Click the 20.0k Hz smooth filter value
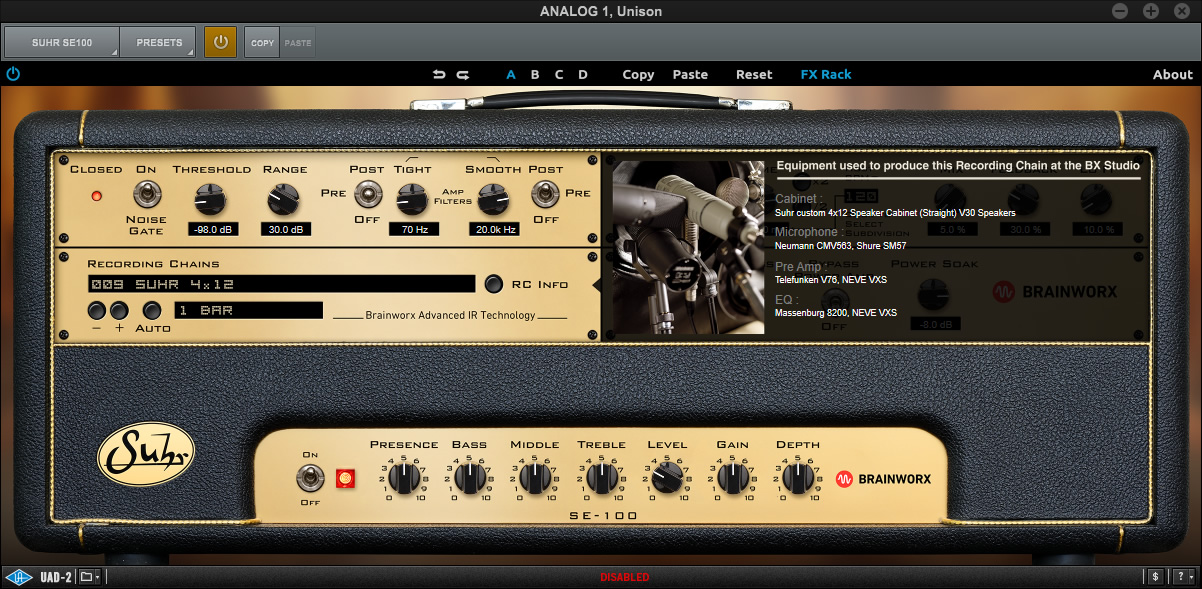Viewport: 1202px width, 589px height. [x=494, y=229]
